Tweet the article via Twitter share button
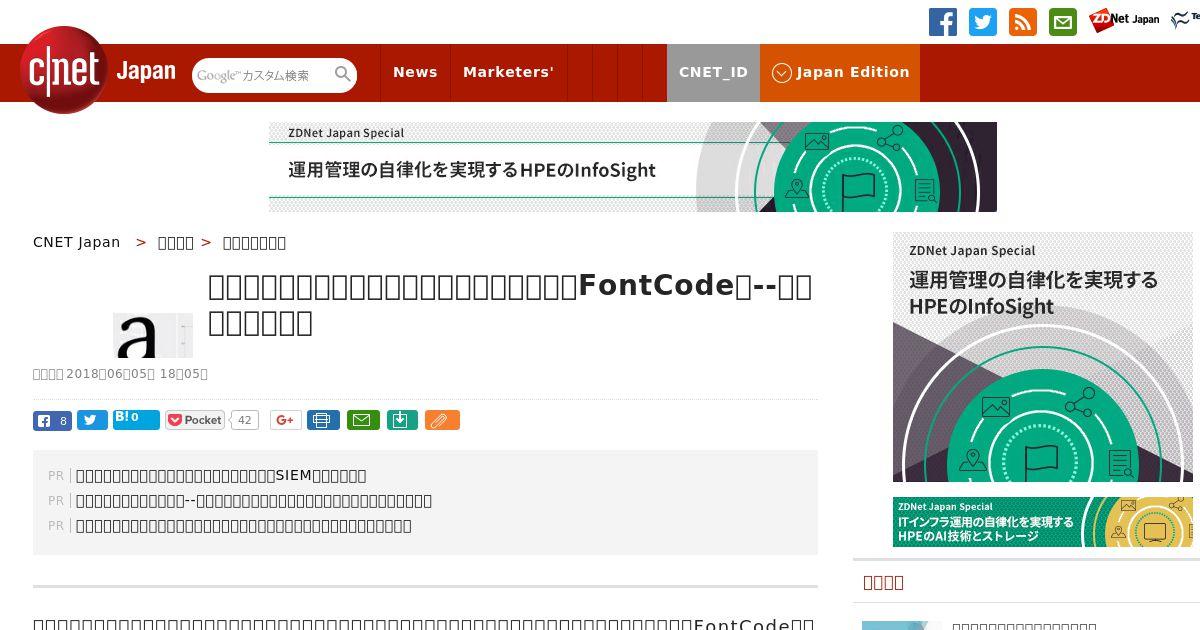This screenshot has height=630, width=1200. point(92,421)
